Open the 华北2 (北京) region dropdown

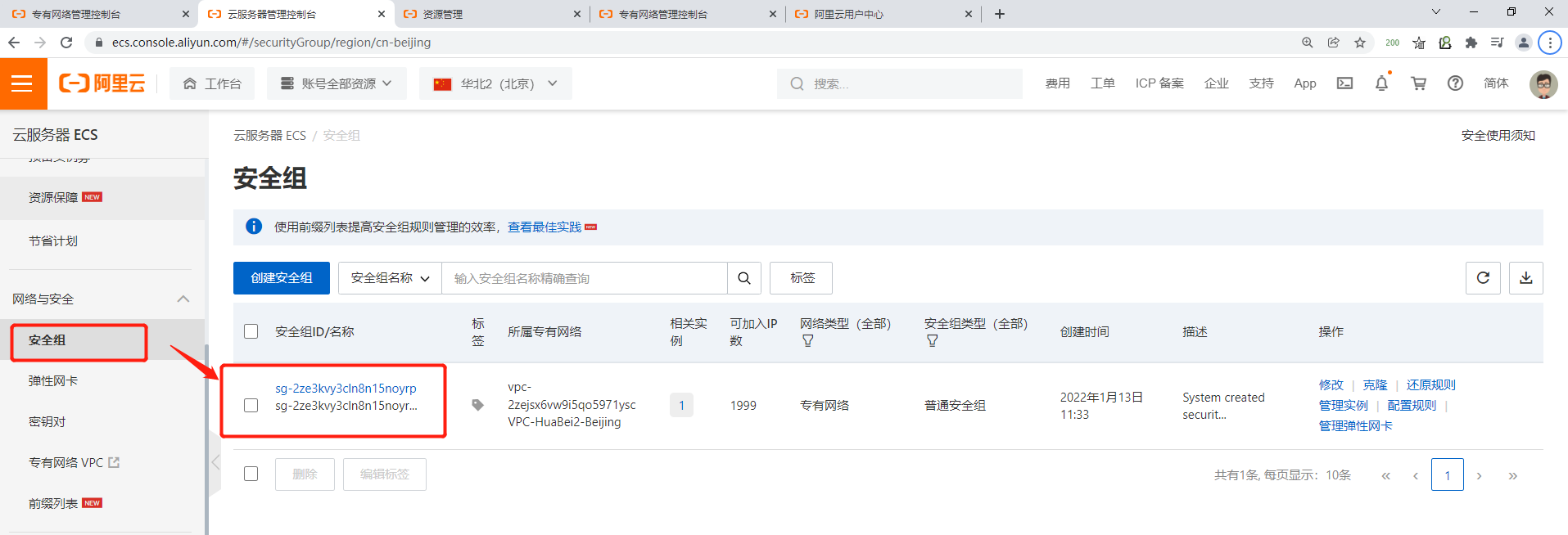pyautogui.click(x=496, y=83)
